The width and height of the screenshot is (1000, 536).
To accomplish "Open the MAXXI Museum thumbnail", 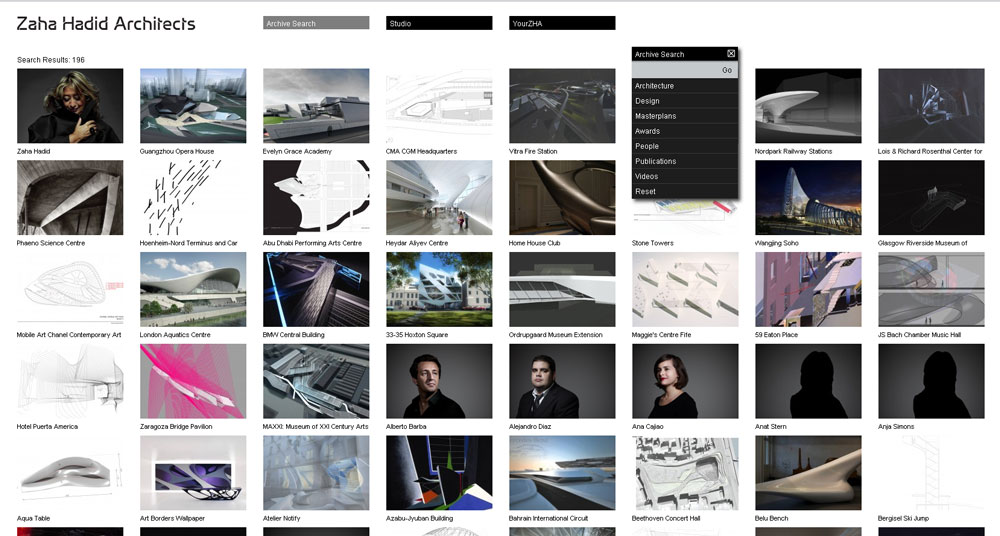I will tap(316, 382).
